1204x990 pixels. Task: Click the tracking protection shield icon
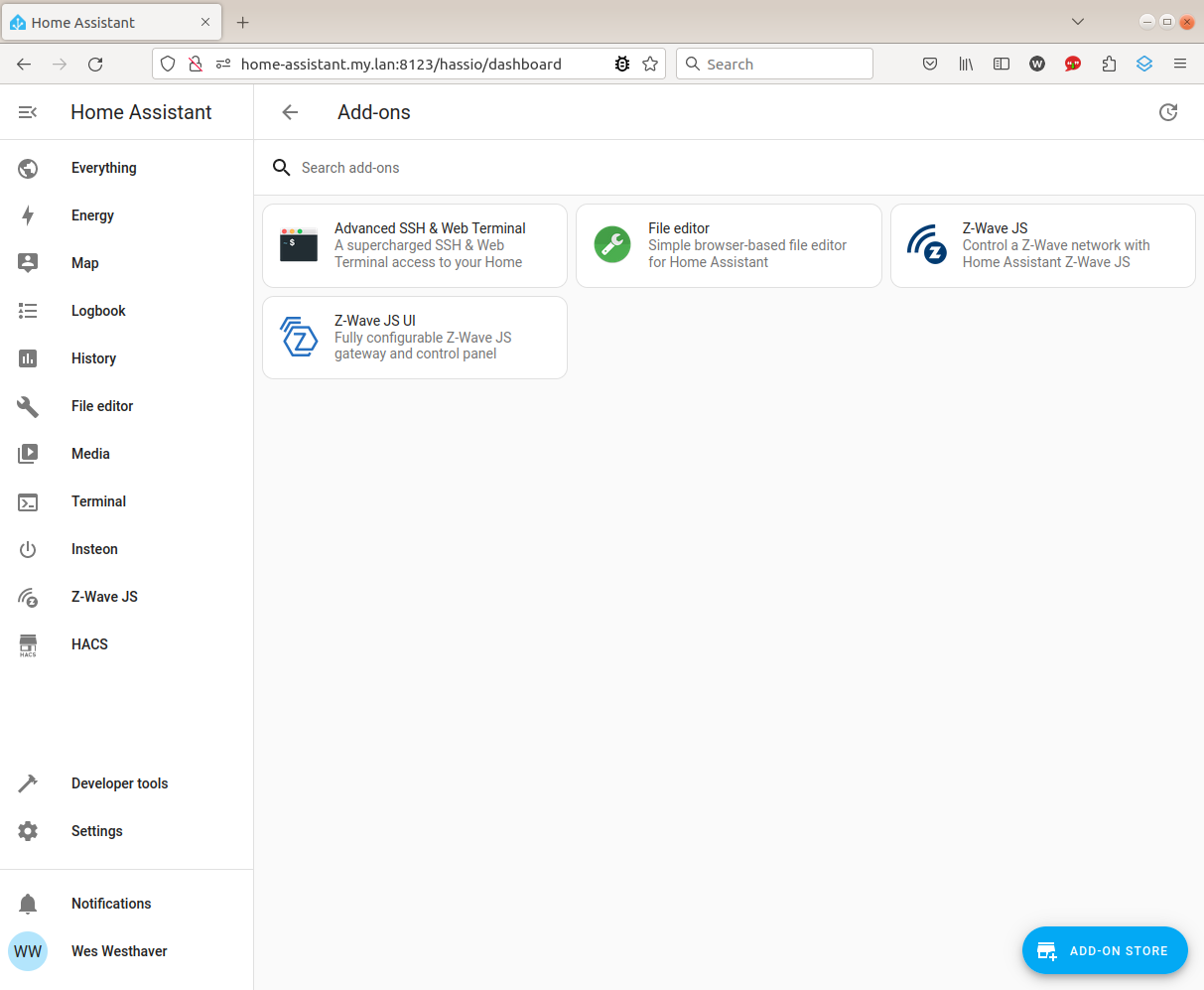click(168, 64)
